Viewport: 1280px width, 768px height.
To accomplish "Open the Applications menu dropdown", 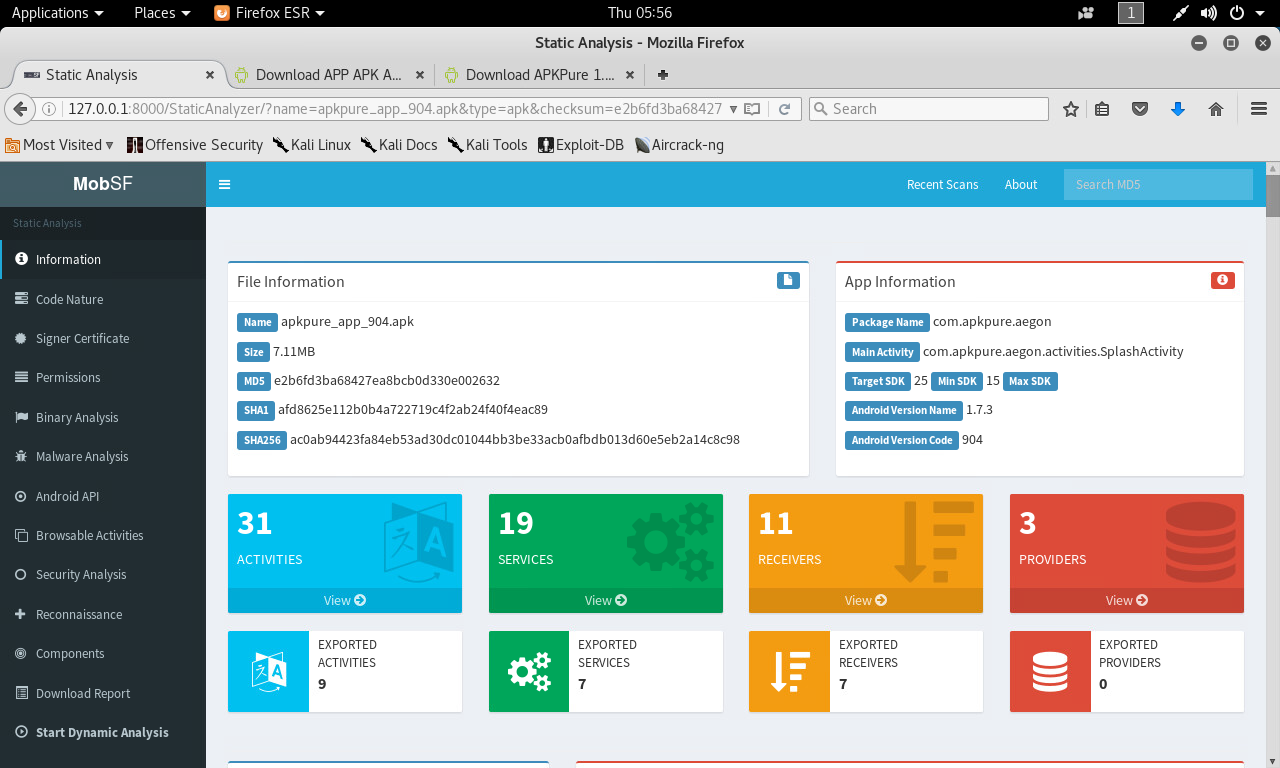I will pos(57,13).
